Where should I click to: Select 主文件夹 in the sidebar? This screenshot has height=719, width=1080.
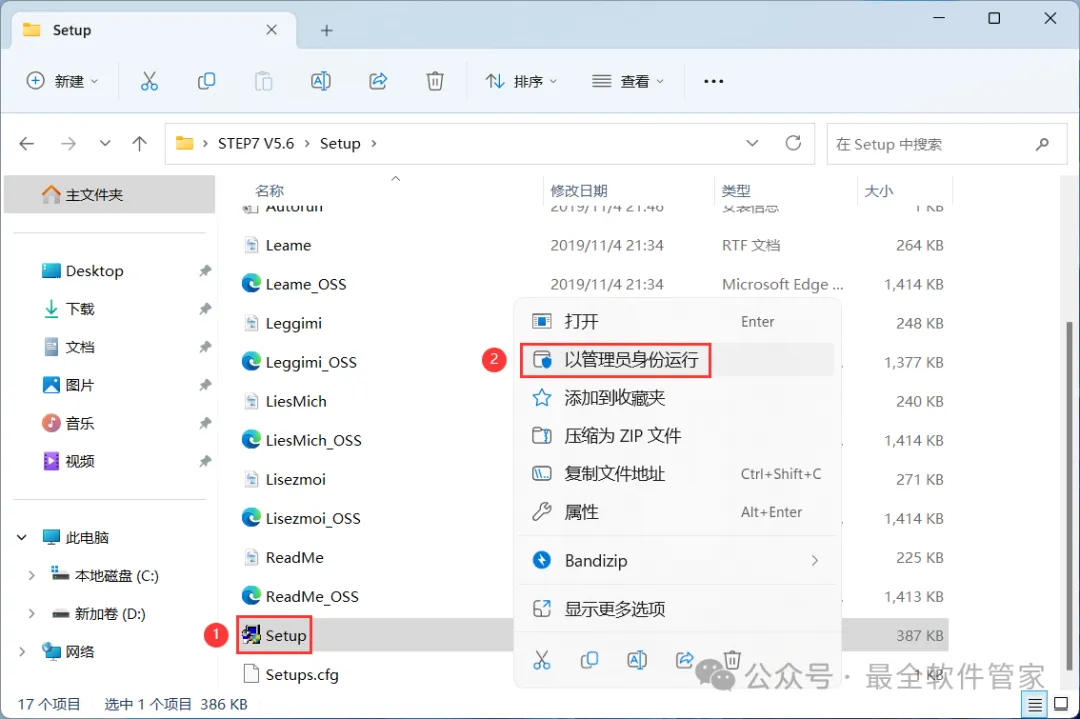tap(110, 194)
